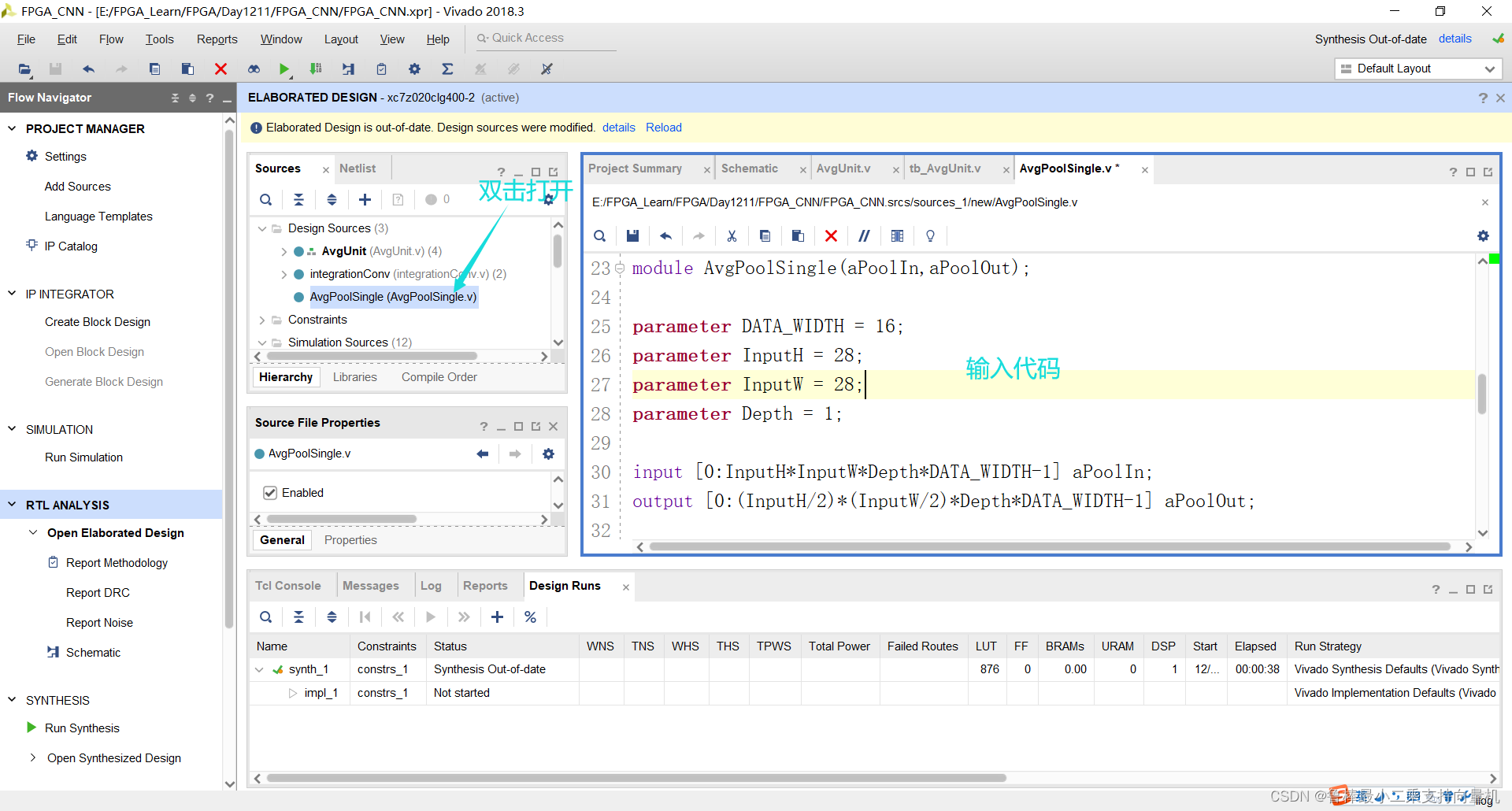The image size is (1512, 811).
Task: Click Run Simulation in Flow Navigator
Action: (x=83, y=457)
